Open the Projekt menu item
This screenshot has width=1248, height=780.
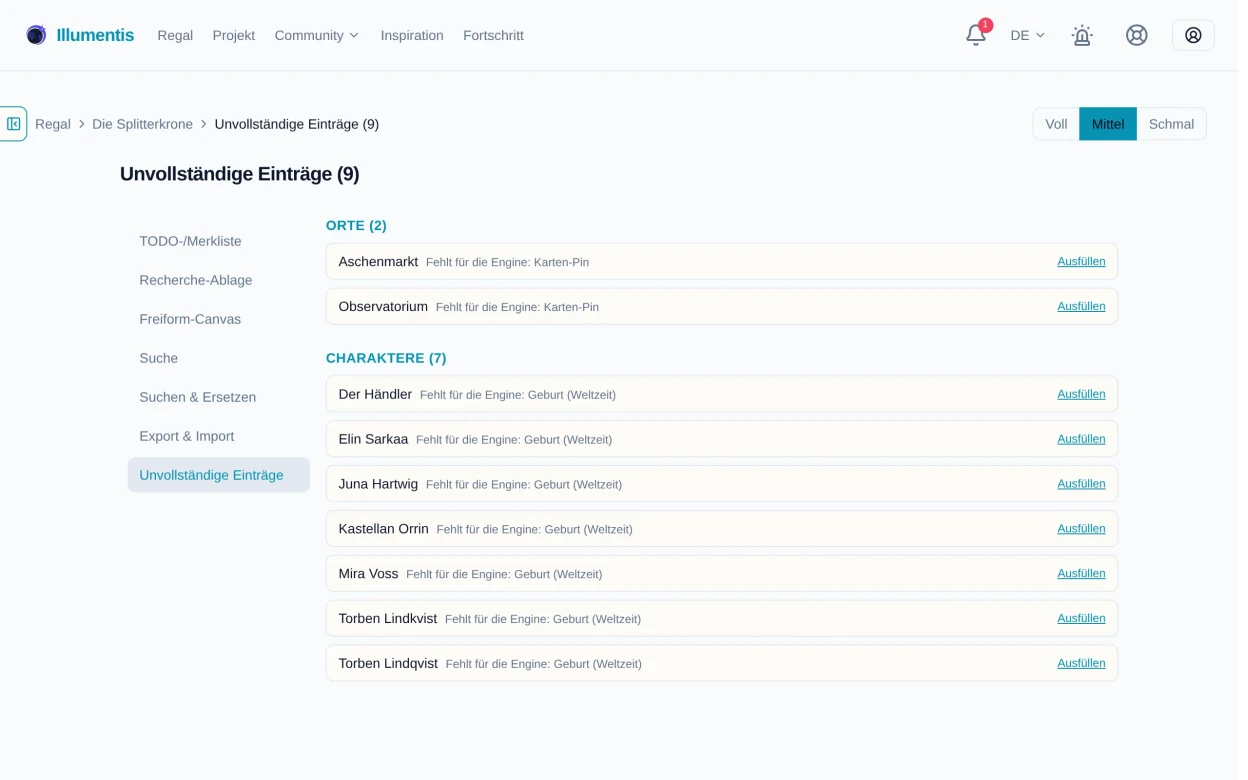[234, 35]
